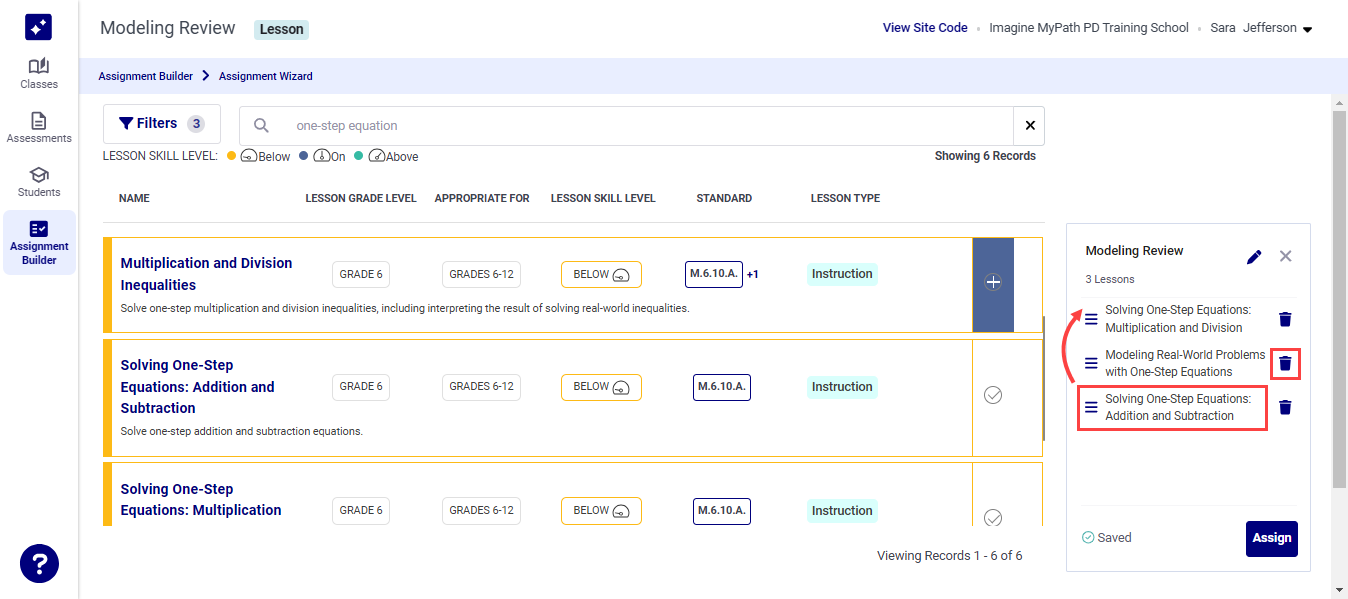Viewport: 1348px width, 599px height.
Task: Click the Imagine MyPath PD Training School name
Action: [x=1088, y=28]
